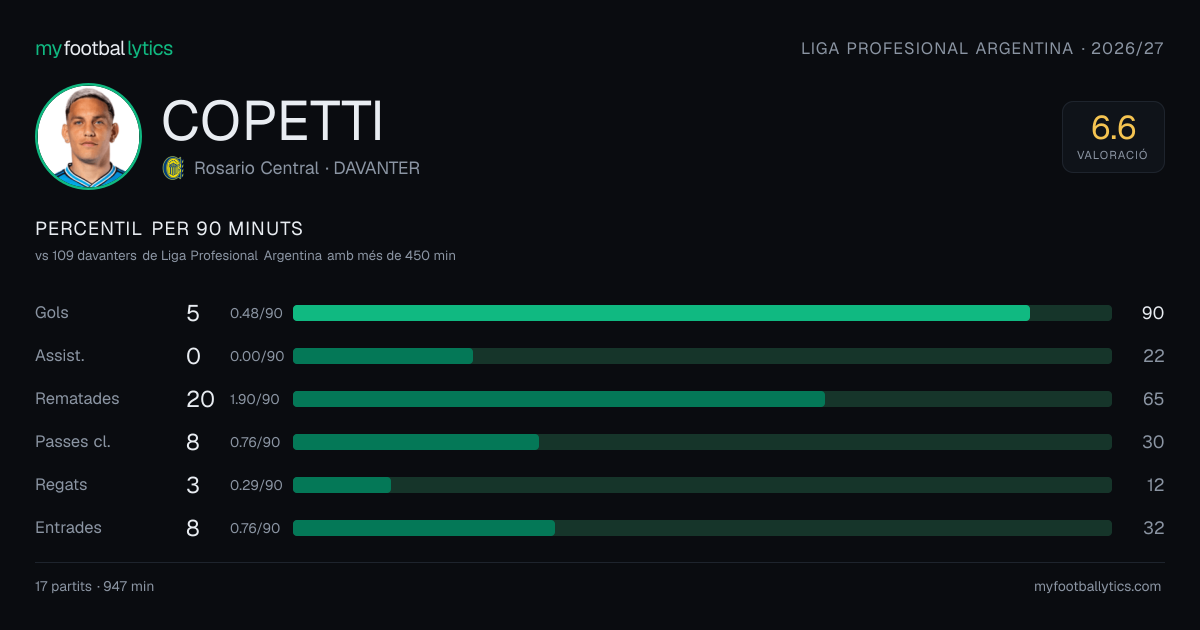This screenshot has height=630, width=1200.
Task: Click the 17 partits · 947 min footer text
Action: (95, 587)
